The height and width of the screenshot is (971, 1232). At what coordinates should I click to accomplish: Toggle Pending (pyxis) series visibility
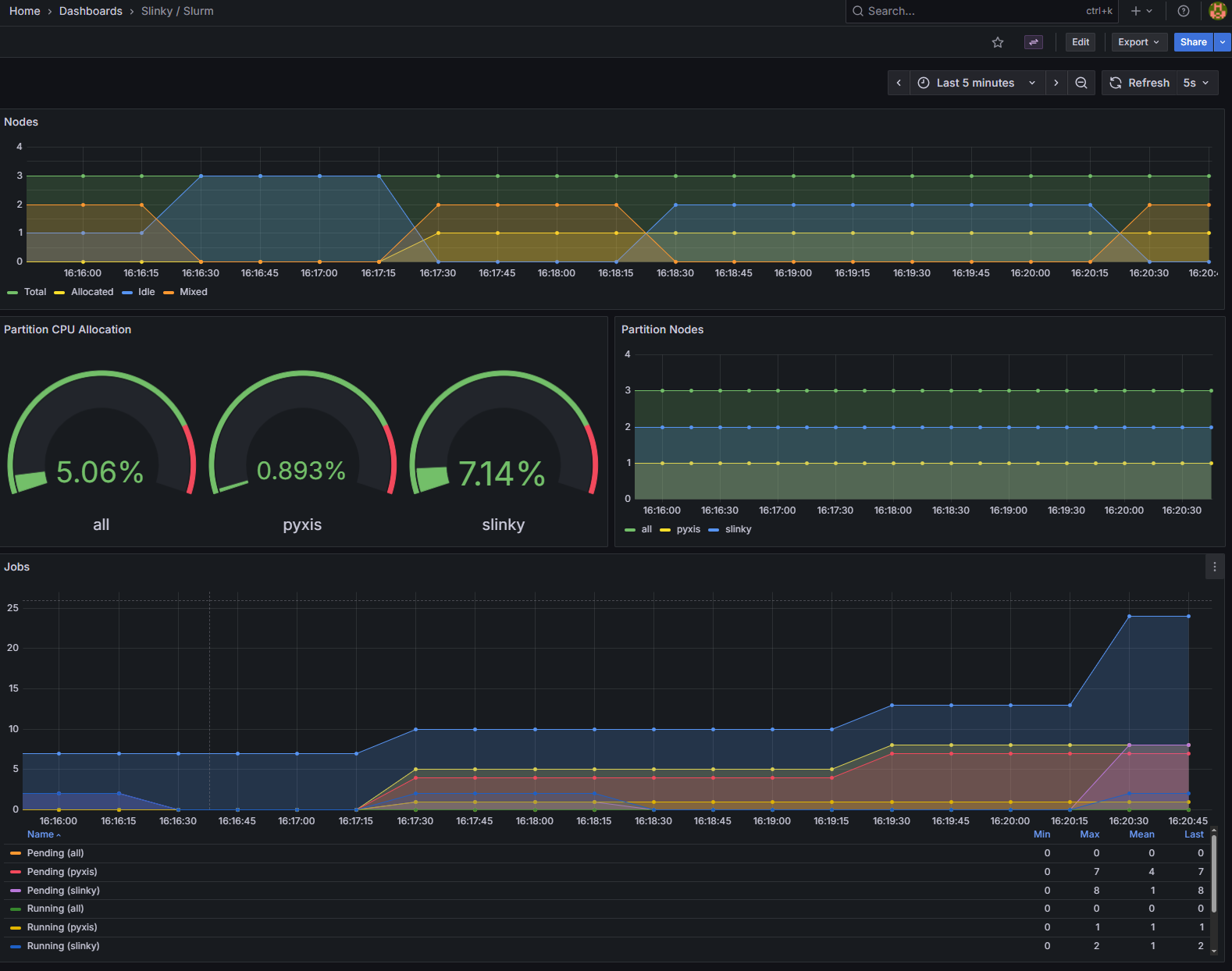62,872
